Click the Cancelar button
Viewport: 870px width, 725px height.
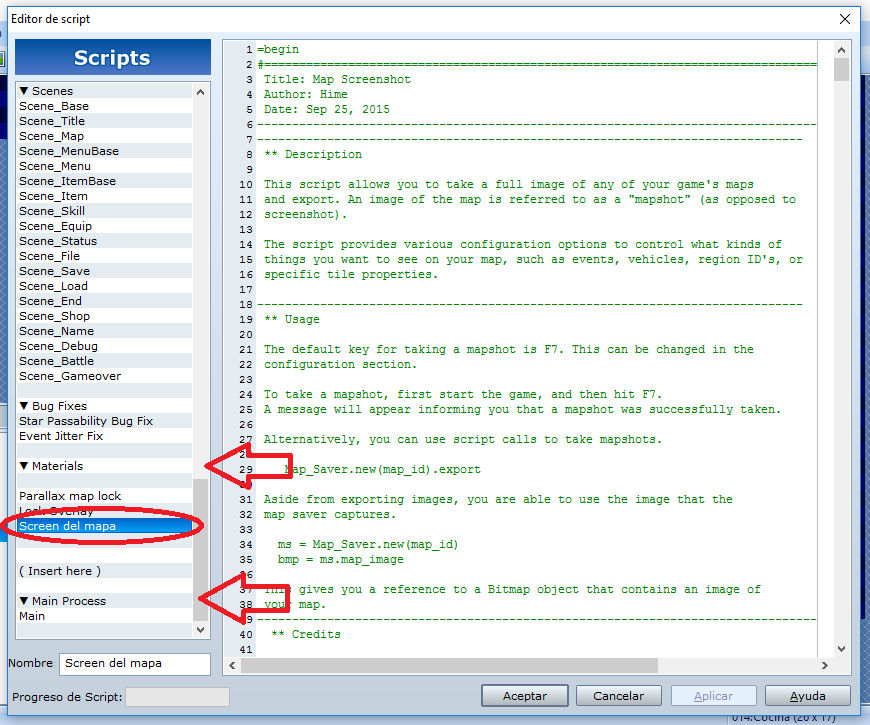point(618,696)
